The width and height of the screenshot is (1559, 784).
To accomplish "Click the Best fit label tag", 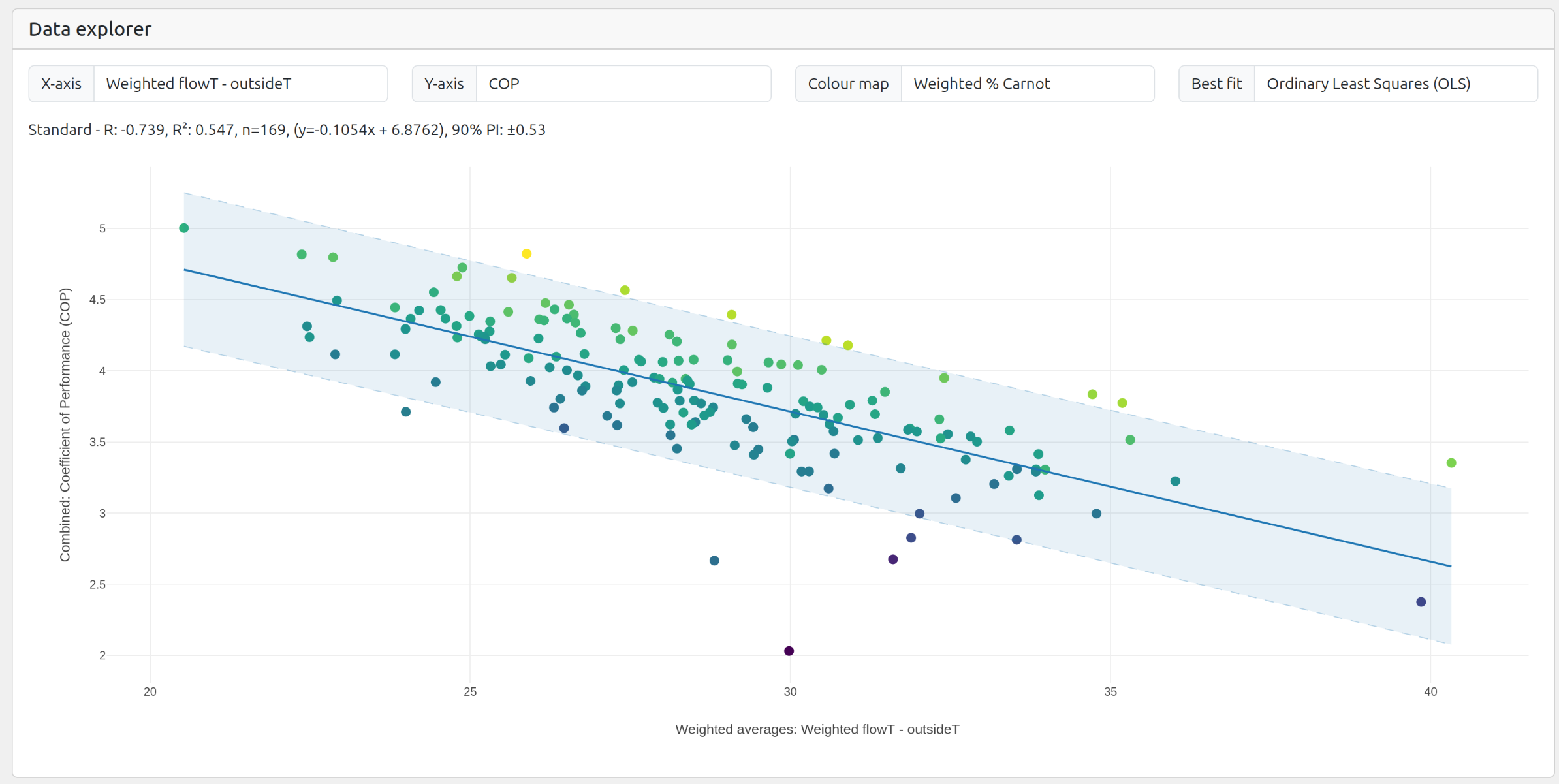I will [x=1216, y=84].
